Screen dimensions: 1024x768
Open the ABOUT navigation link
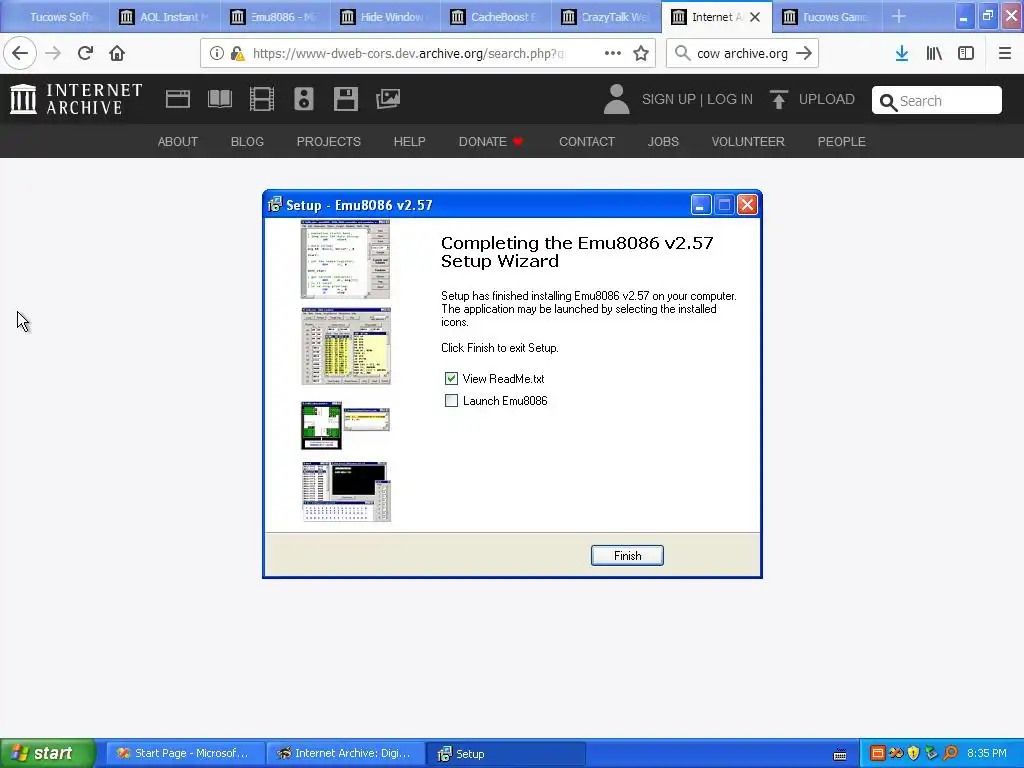(178, 142)
